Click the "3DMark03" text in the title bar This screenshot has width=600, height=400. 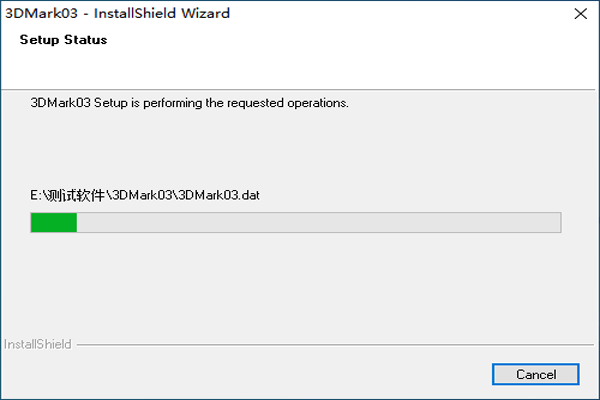coord(36,14)
